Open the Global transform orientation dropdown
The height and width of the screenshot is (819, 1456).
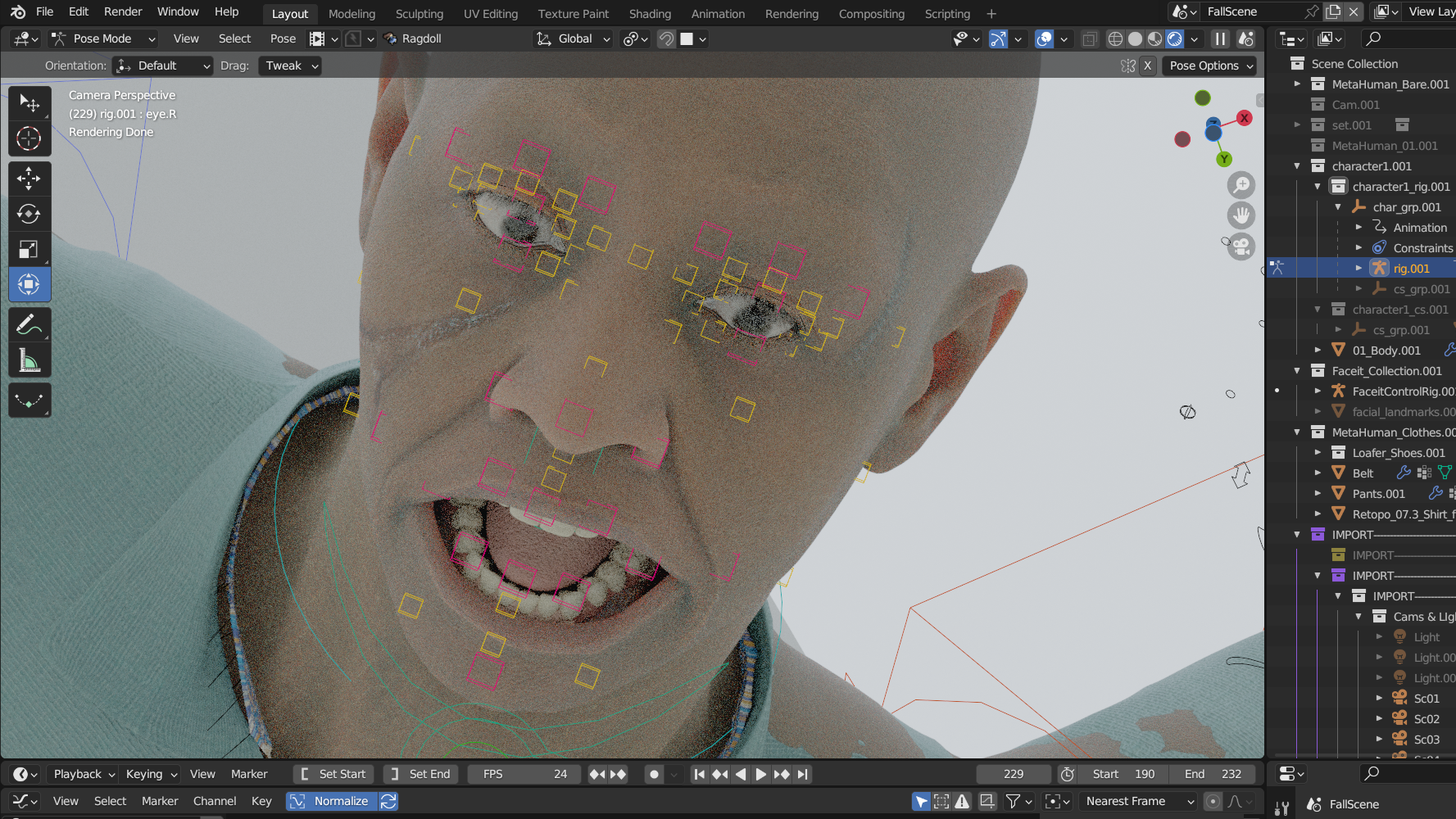point(574,38)
